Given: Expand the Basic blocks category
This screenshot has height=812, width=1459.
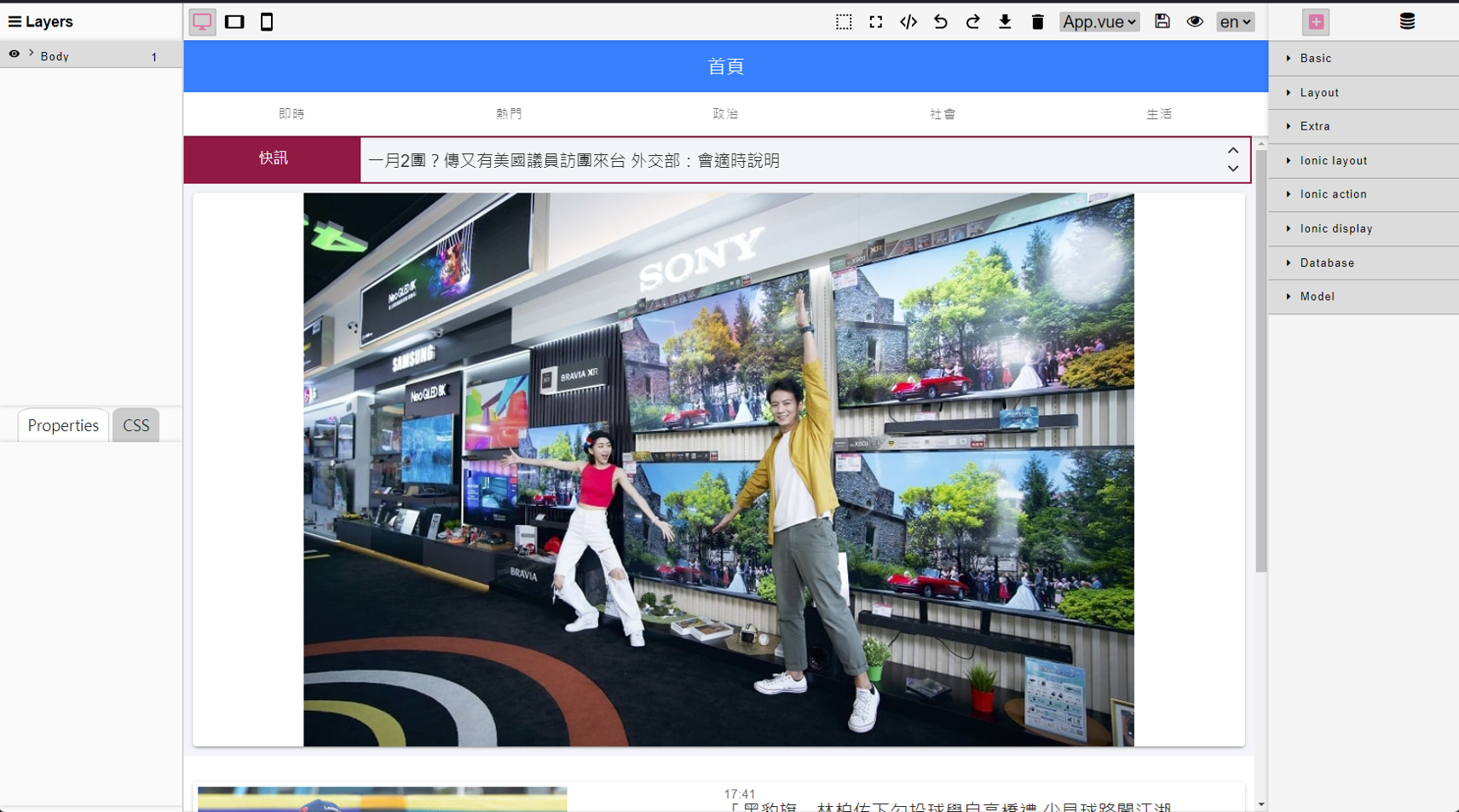Looking at the screenshot, I should [x=1364, y=59].
